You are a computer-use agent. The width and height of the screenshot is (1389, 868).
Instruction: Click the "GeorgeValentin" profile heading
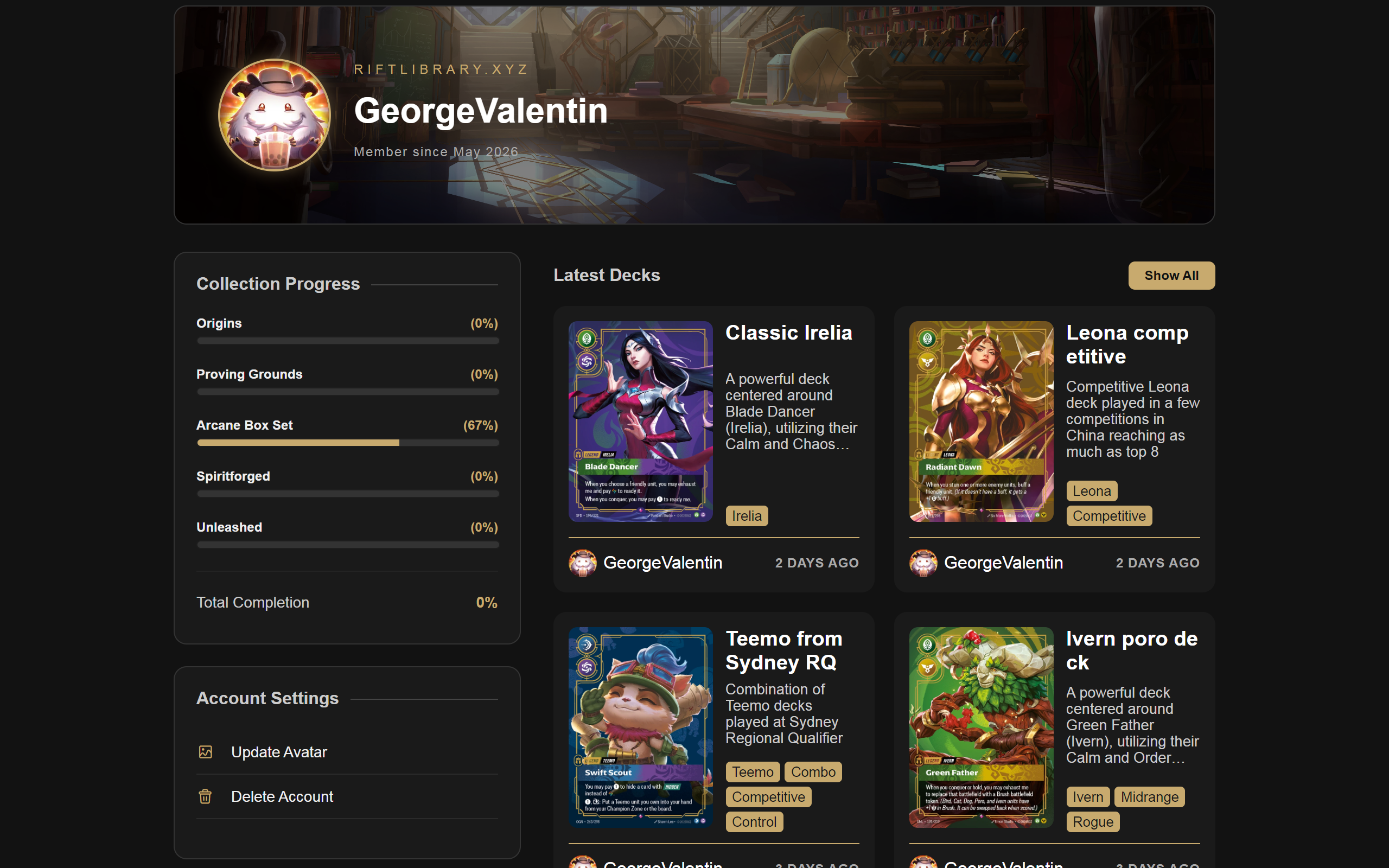click(480, 110)
